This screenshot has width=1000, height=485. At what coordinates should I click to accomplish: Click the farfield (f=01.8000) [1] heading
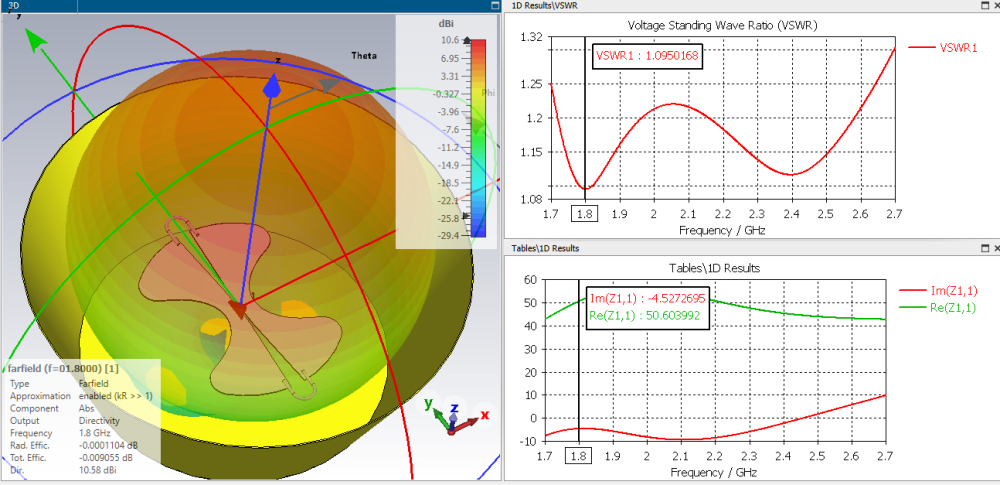click(62, 369)
